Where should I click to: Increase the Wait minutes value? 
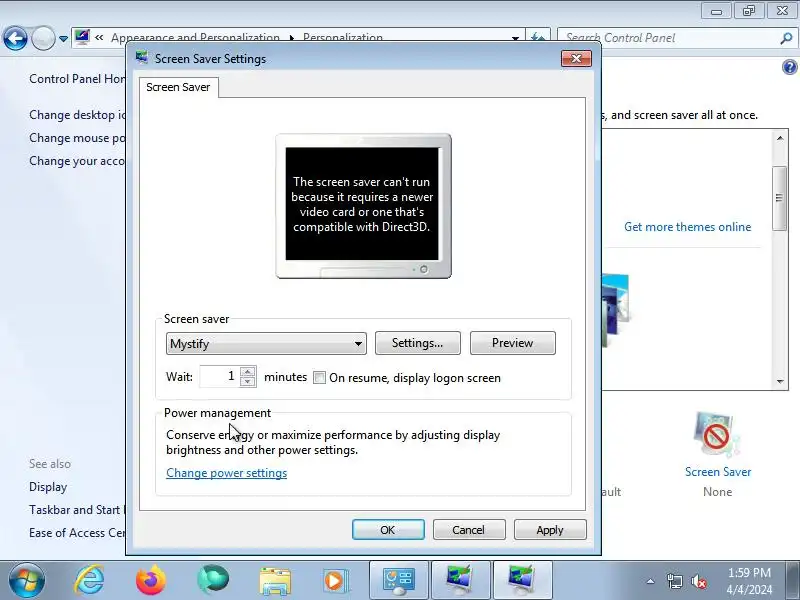(248, 372)
